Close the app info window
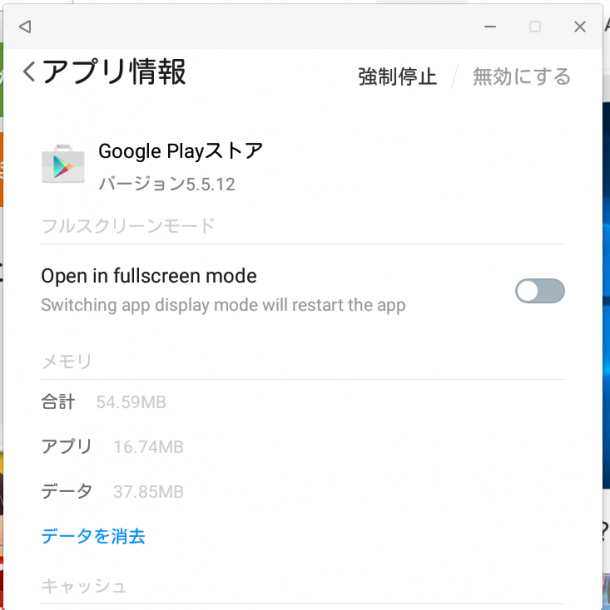 click(580, 26)
